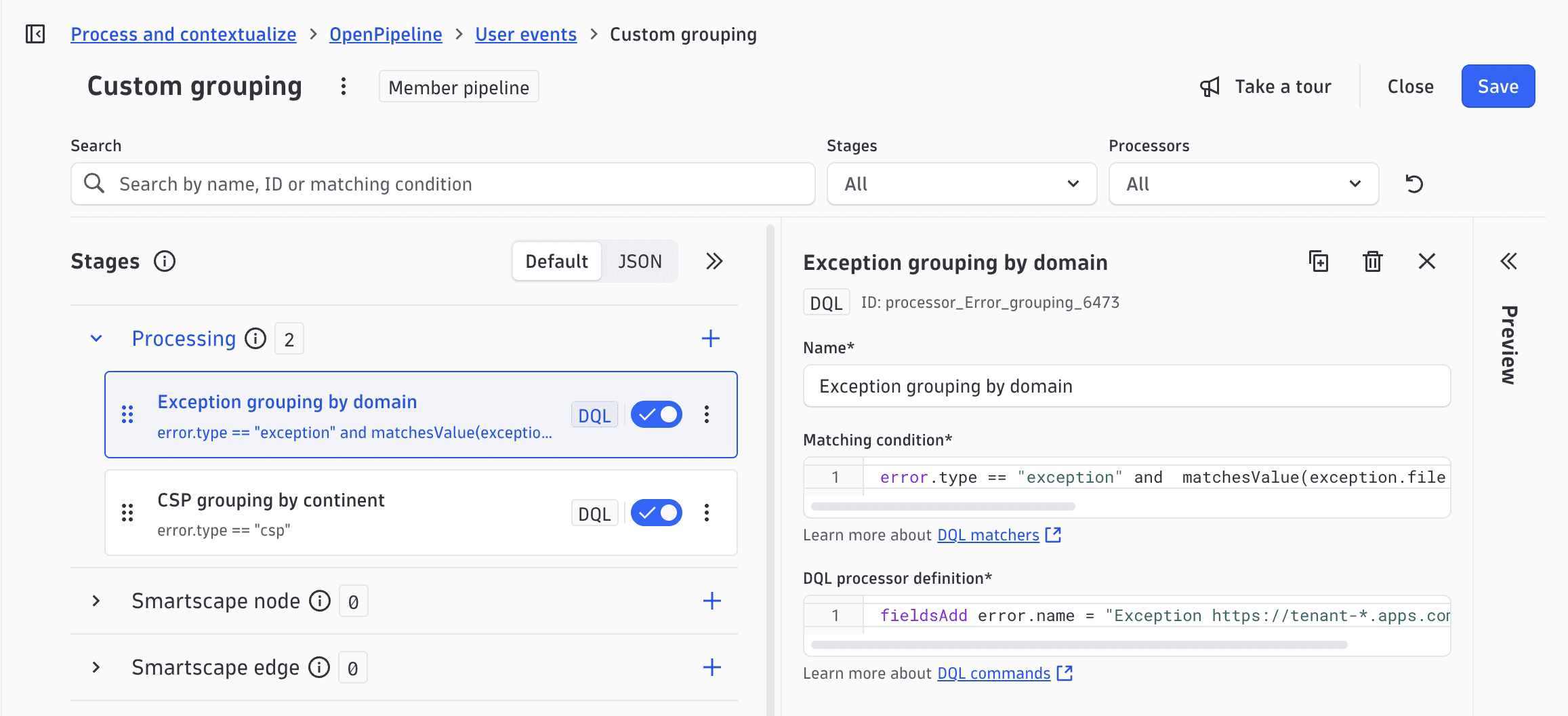The image size is (1568, 716).
Task: Go to User events breadcrumb
Action: pyautogui.click(x=526, y=34)
